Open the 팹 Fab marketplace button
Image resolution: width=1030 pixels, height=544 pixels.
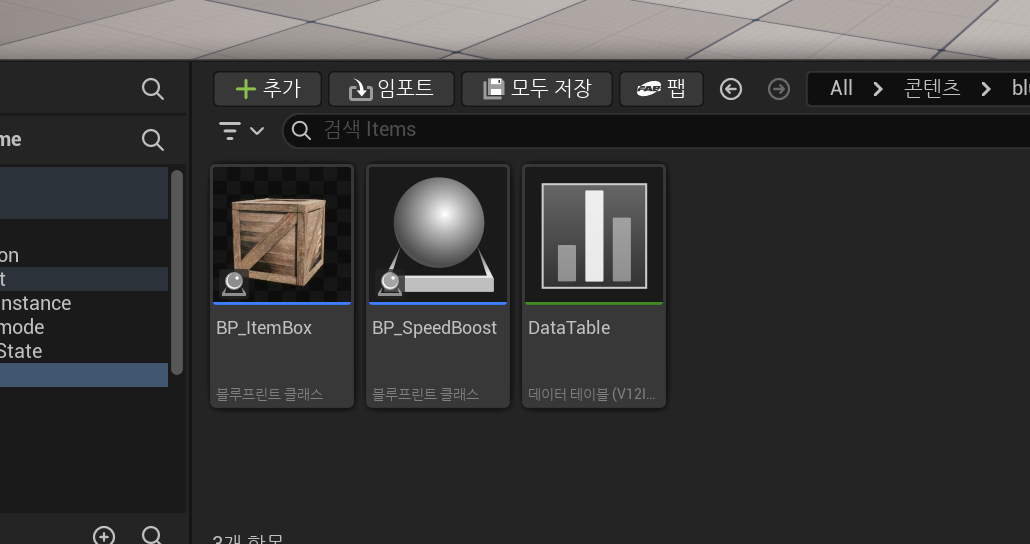point(661,89)
